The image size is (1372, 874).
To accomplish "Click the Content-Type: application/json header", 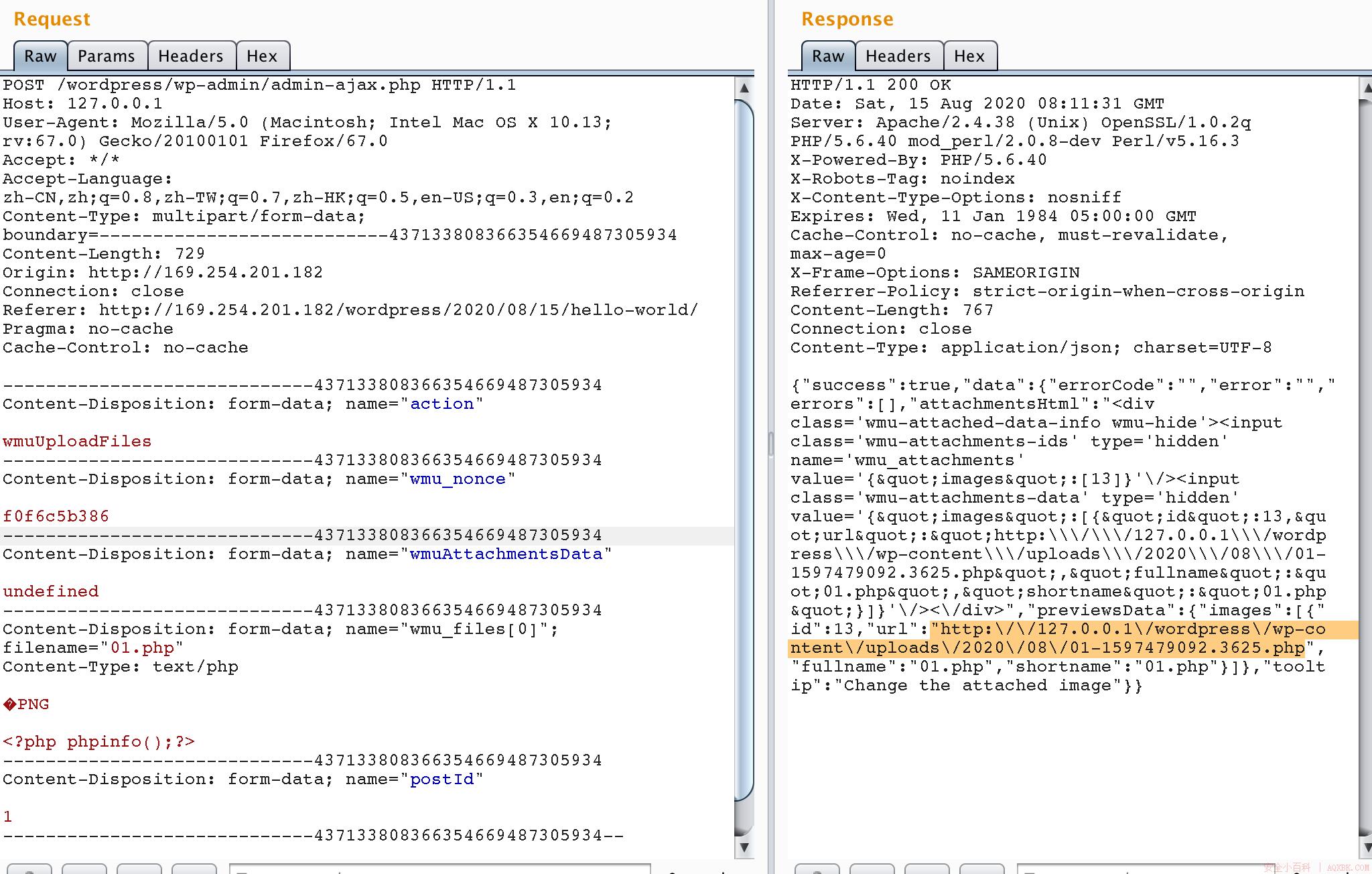I will tap(1031, 348).
